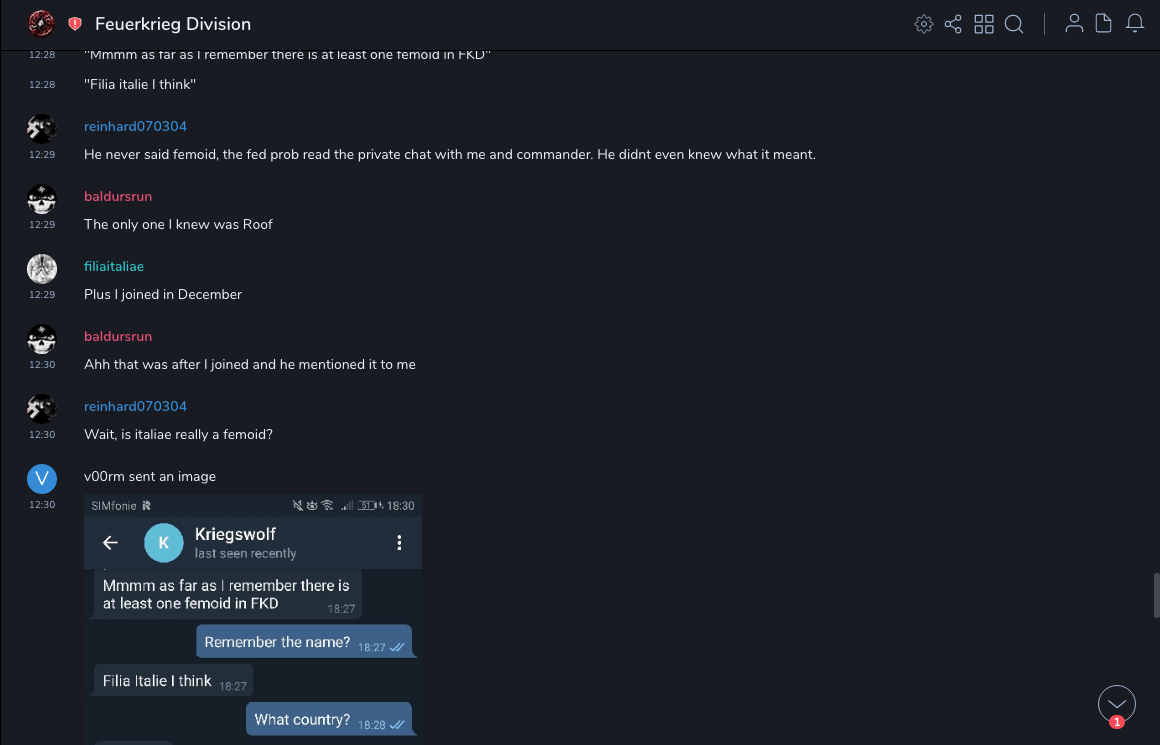The width and height of the screenshot is (1160, 745).
Task: Click baldursrun's name on the 12:30 message
Action: (x=118, y=336)
